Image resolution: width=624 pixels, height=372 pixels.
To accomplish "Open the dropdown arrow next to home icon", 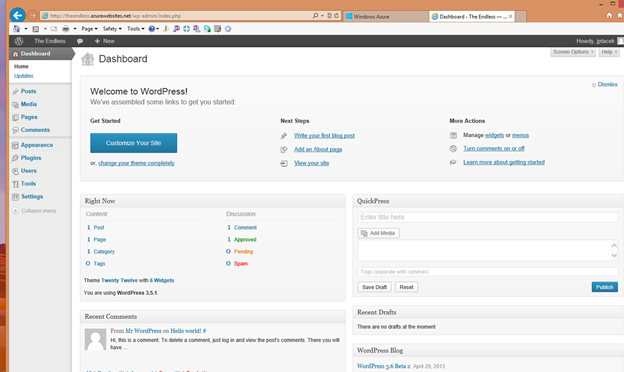I will pyautogui.click(x=26, y=29).
